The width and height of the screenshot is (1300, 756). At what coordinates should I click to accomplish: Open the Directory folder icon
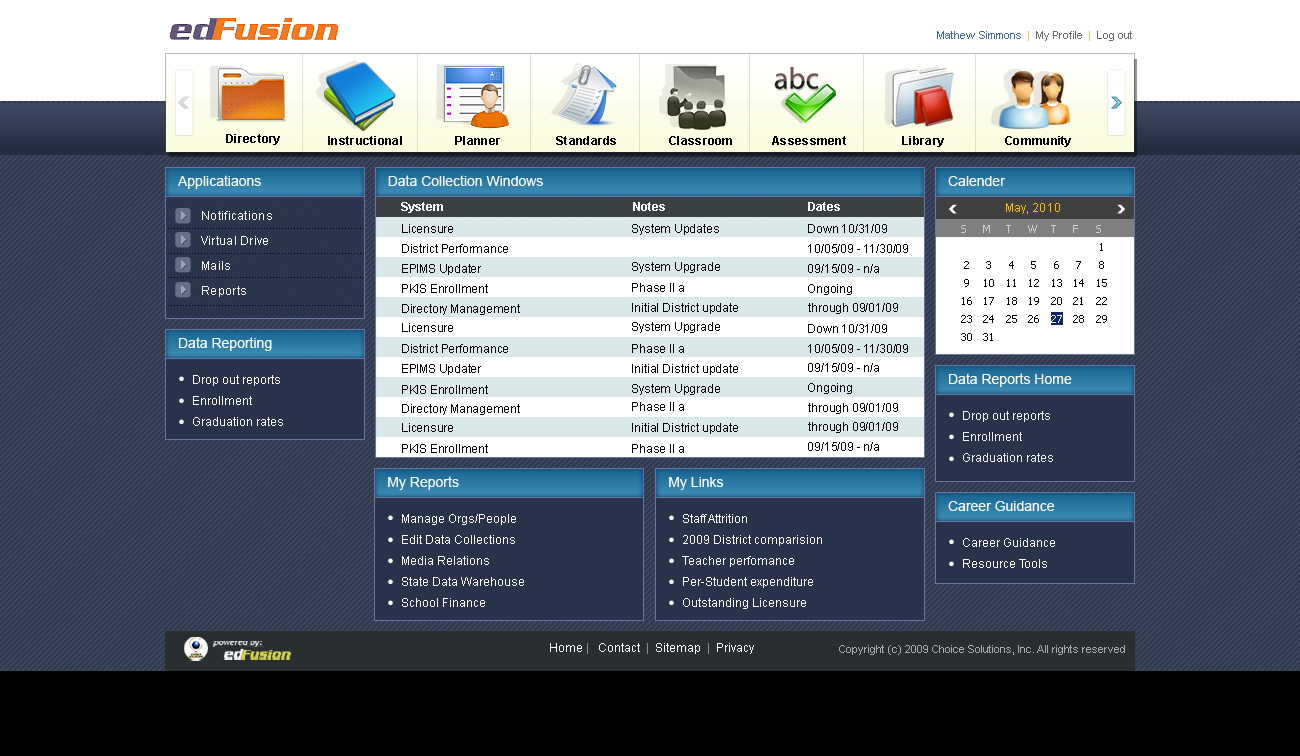(247, 97)
